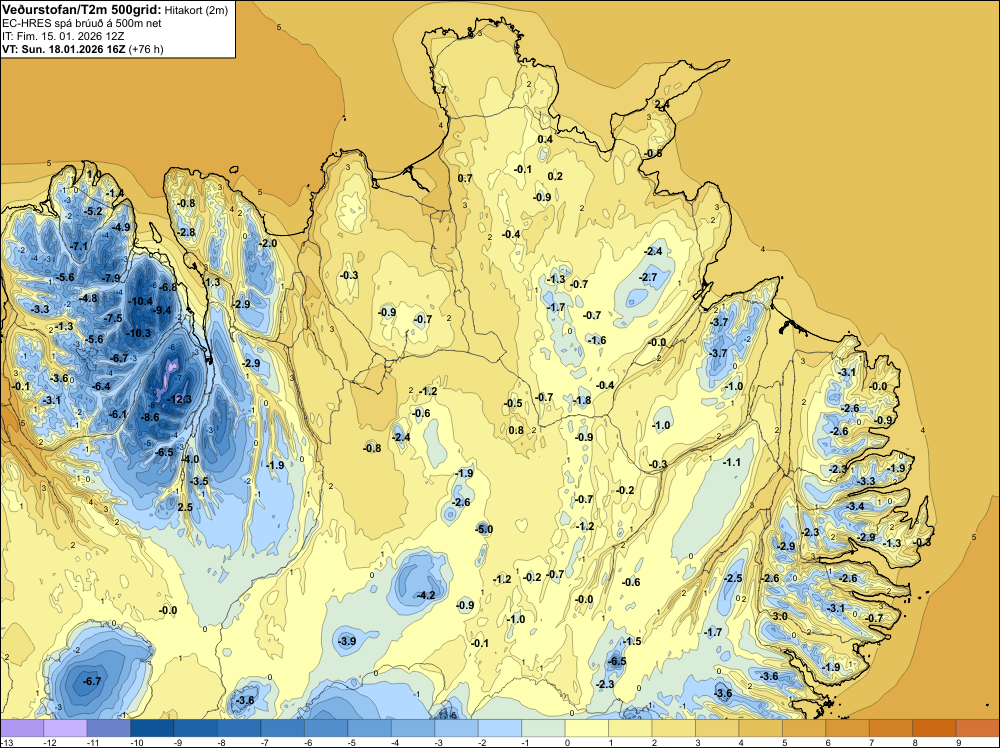Select the -4.9 temperature value
Screen dimensions: 1000x748
point(121,227)
